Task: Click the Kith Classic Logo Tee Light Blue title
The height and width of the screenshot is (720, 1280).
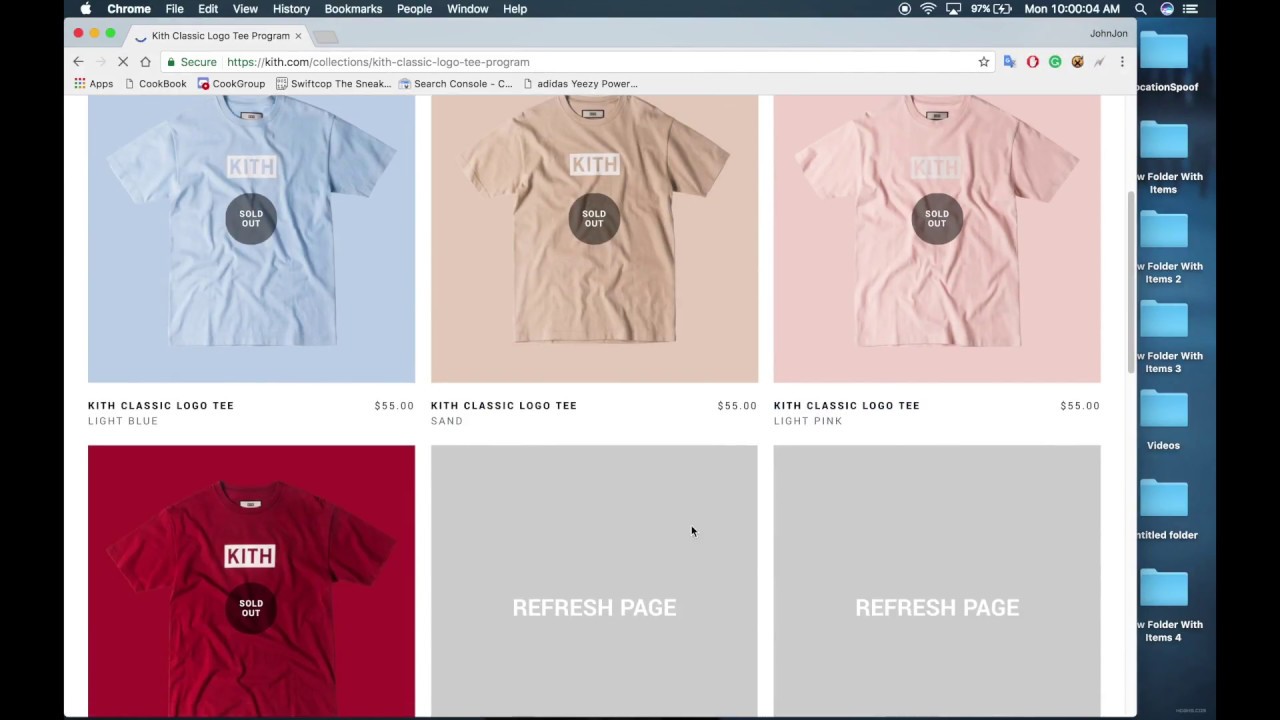Action: pos(161,406)
